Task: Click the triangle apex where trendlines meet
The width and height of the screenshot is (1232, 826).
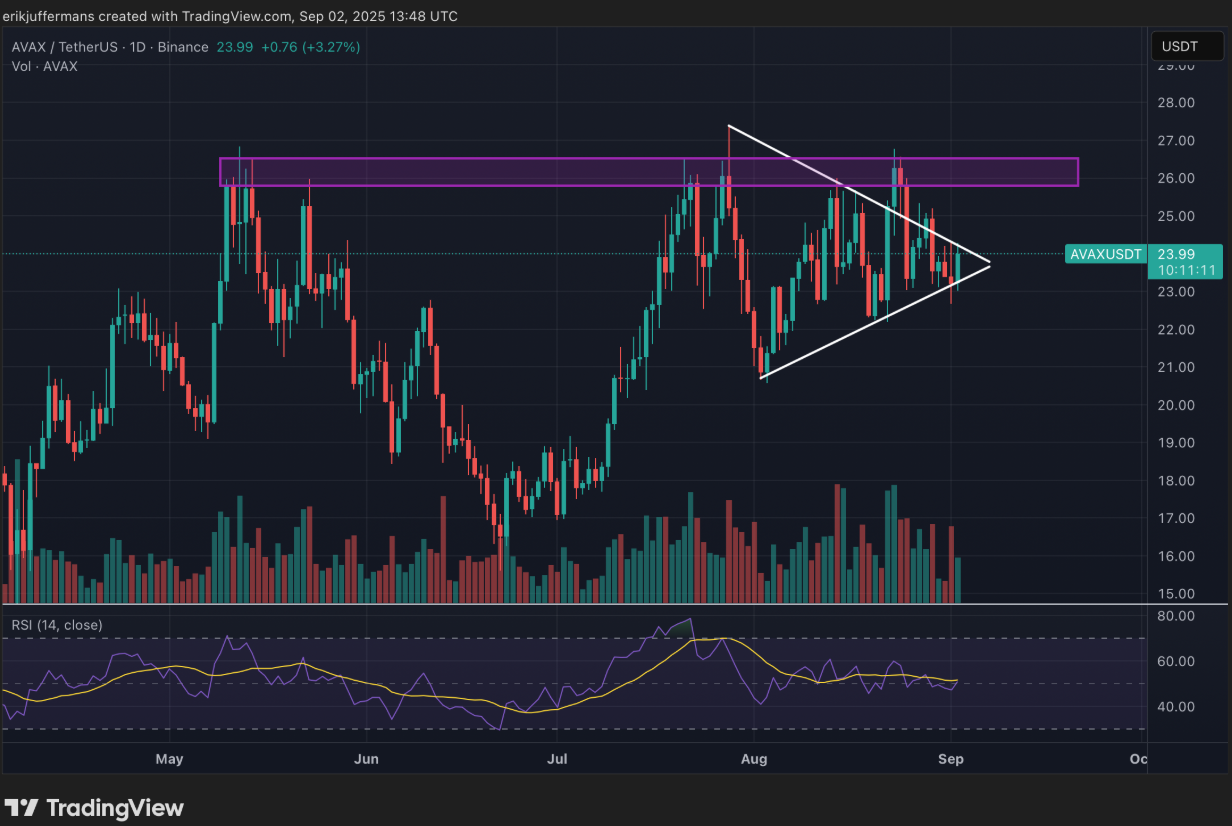Action: click(989, 263)
